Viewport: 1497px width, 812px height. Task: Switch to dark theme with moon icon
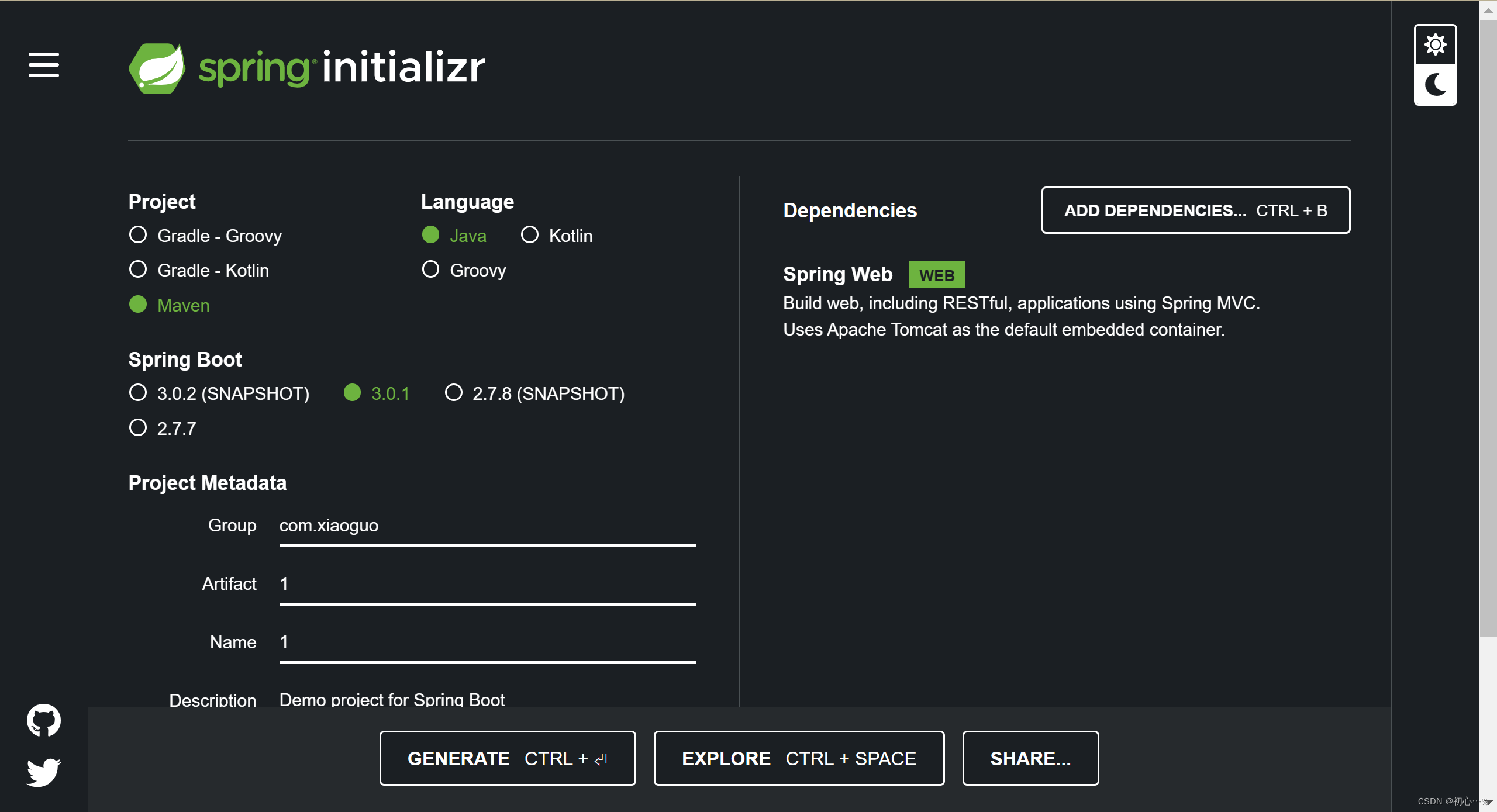tap(1435, 85)
